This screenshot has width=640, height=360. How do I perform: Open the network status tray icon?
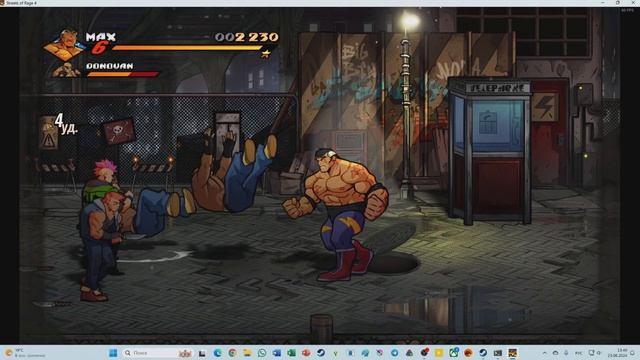[591, 353]
